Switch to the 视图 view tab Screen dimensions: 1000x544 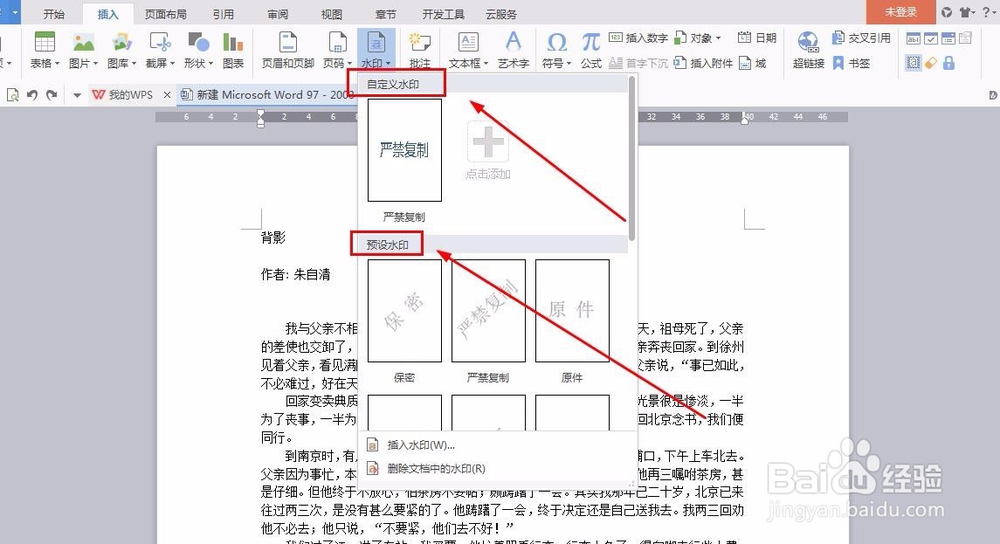(x=332, y=13)
